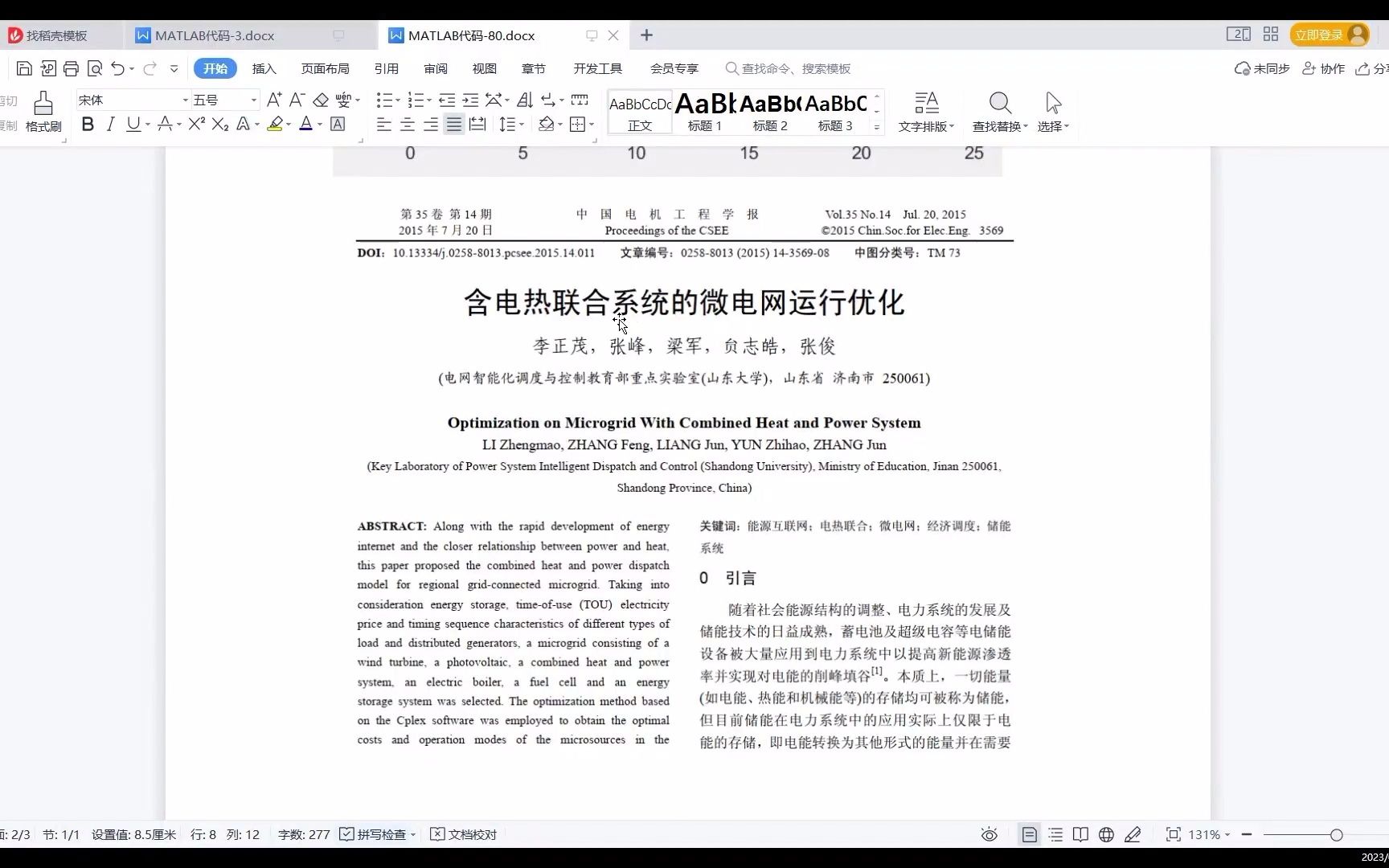The width and height of the screenshot is (1389, 868).
Task: Apply underline to selected text
Action: 133,124
